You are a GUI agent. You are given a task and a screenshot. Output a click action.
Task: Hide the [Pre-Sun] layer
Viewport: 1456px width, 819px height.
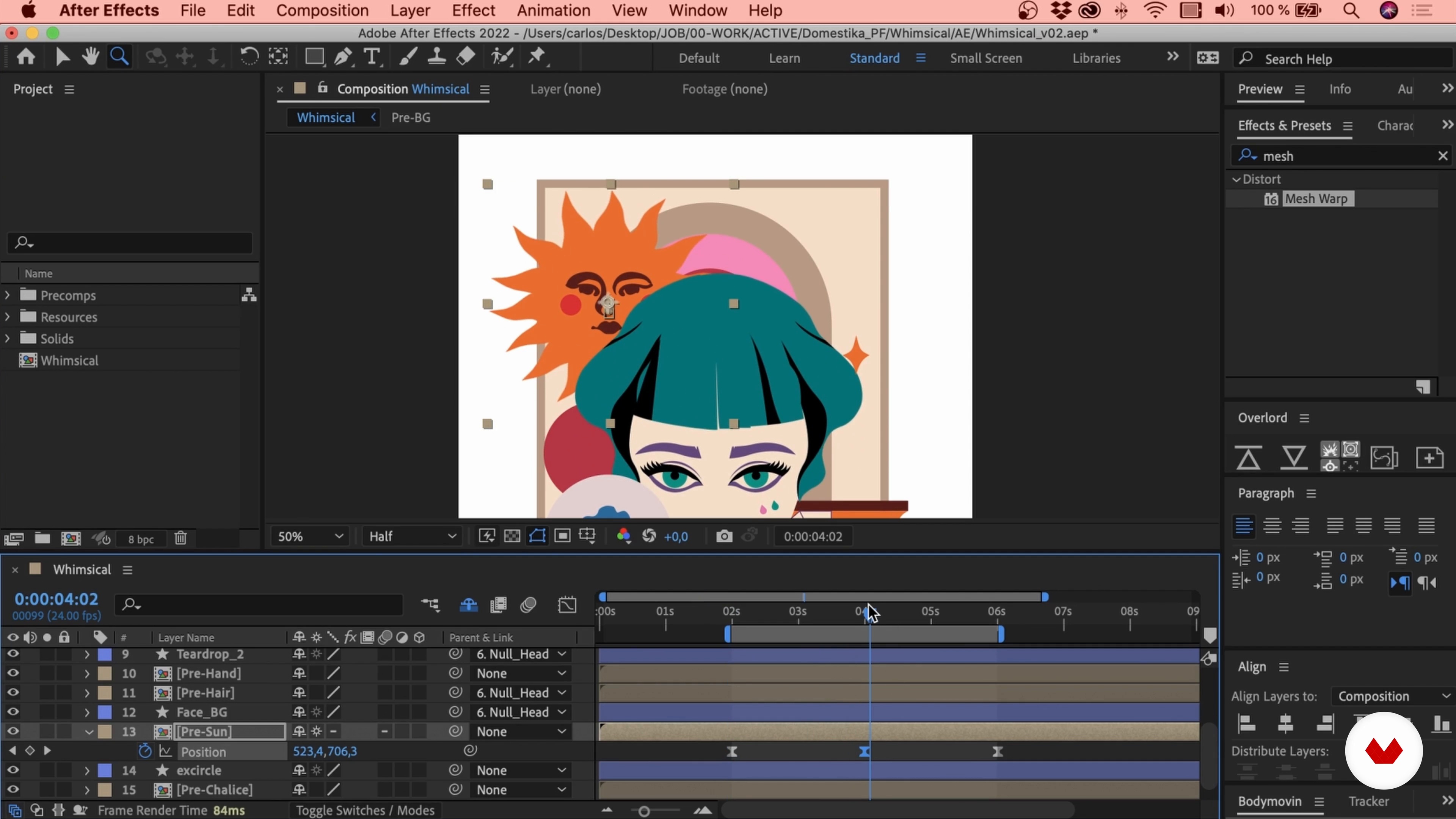click(13, 731)
